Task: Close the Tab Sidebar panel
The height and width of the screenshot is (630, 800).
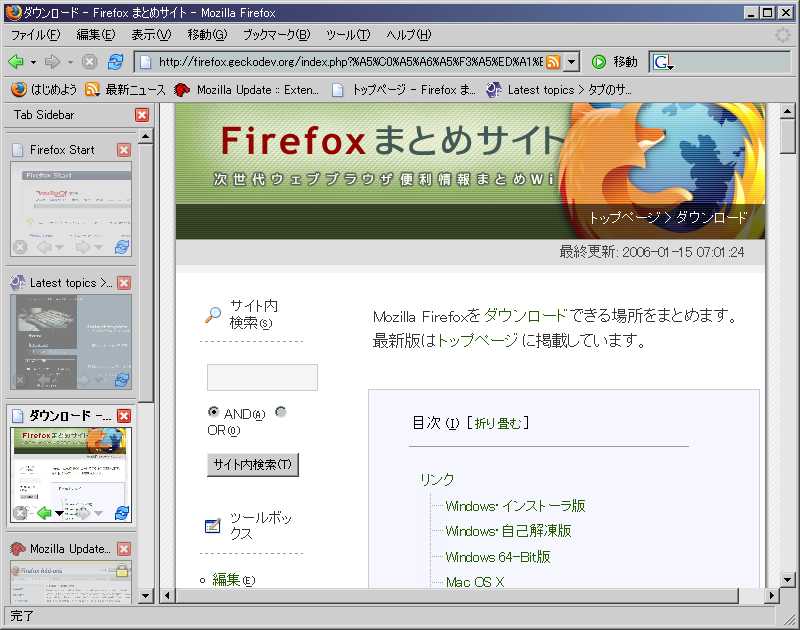Action: pos(142,115)
